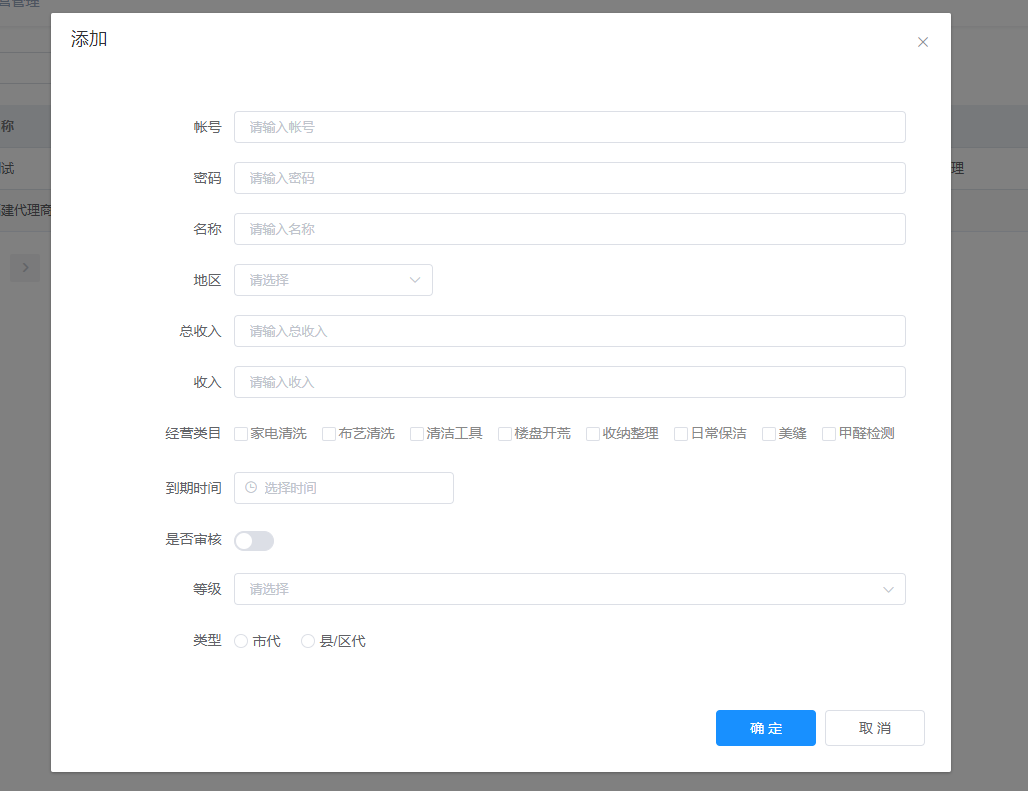Select the 市代 radio button
Screen dimensions: 1028x791
tap(241, 641)
